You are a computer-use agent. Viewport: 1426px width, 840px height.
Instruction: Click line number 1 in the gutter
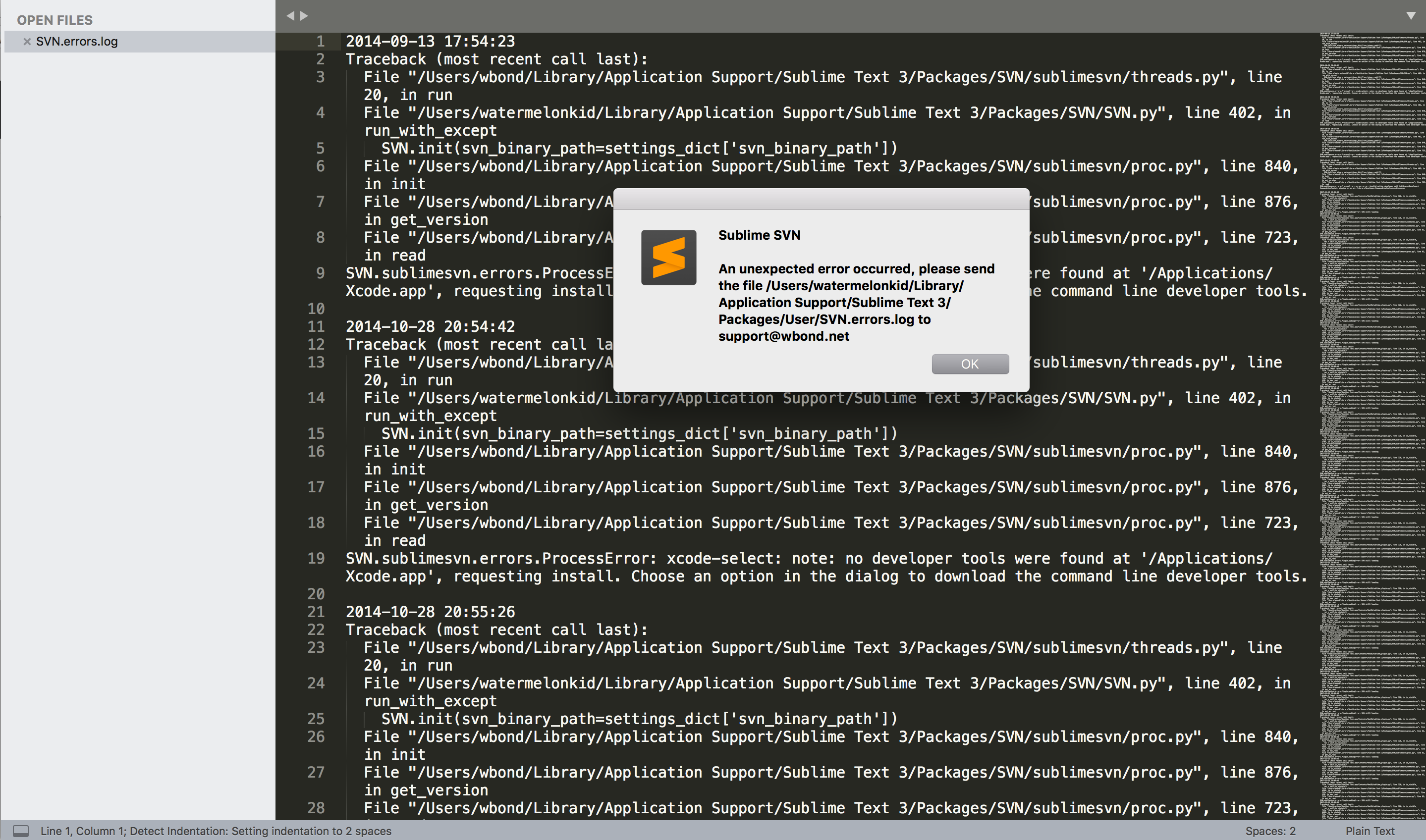coord(321,41)
